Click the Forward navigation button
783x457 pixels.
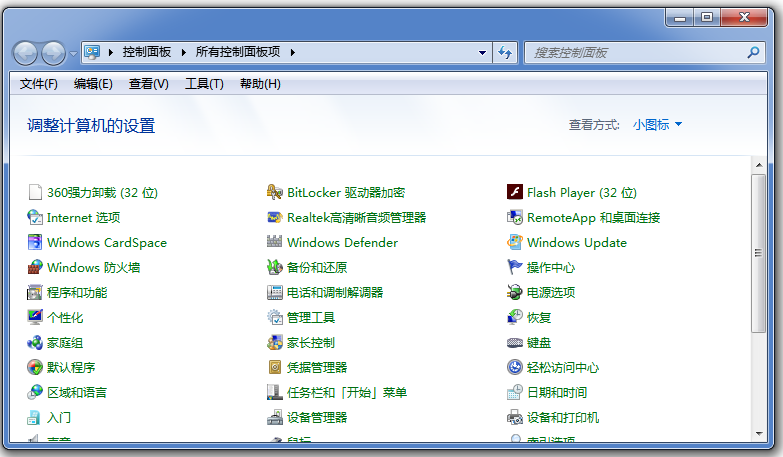pos(53,53)
